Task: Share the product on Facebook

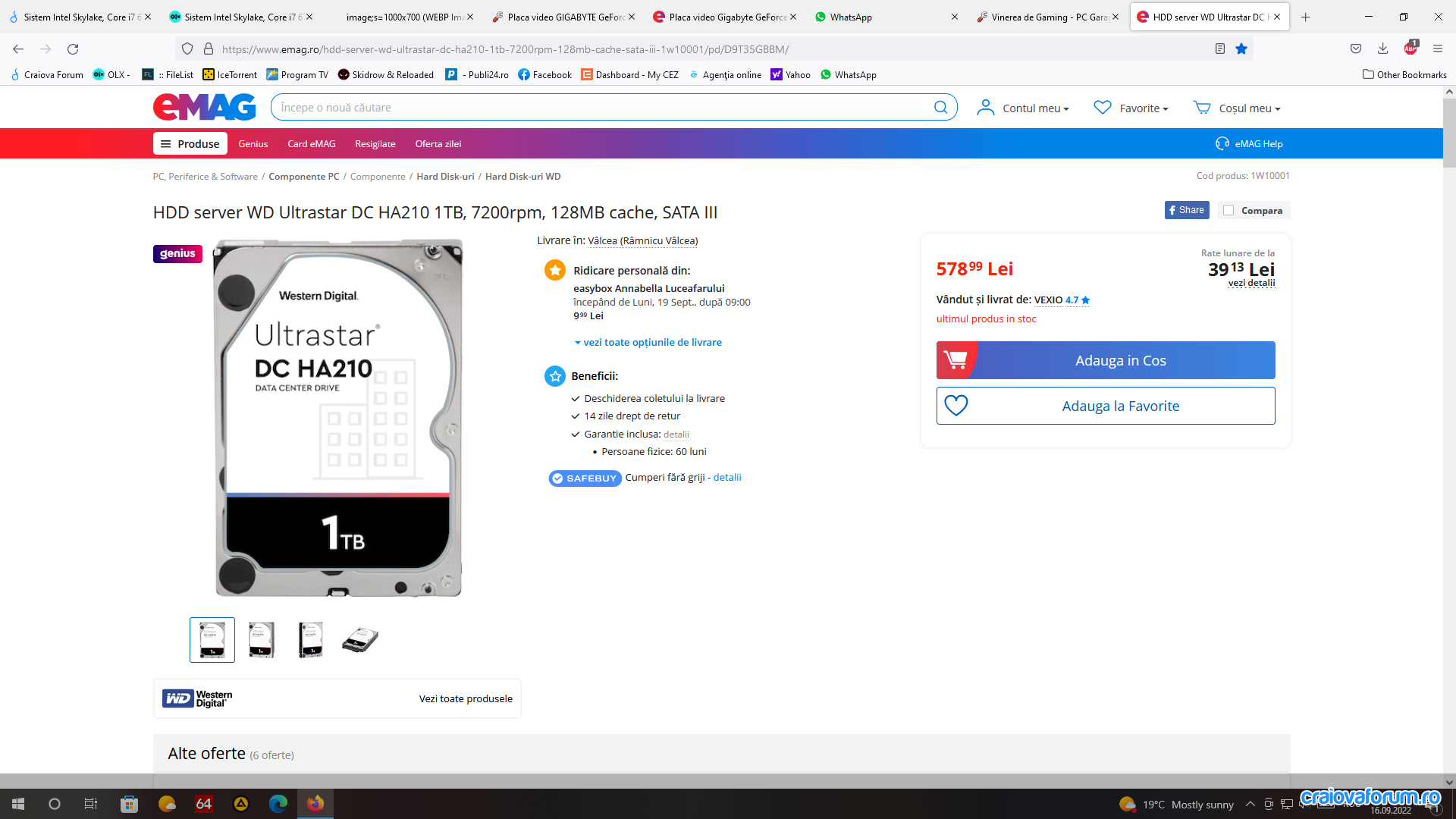Action: tap(1186, 210)
